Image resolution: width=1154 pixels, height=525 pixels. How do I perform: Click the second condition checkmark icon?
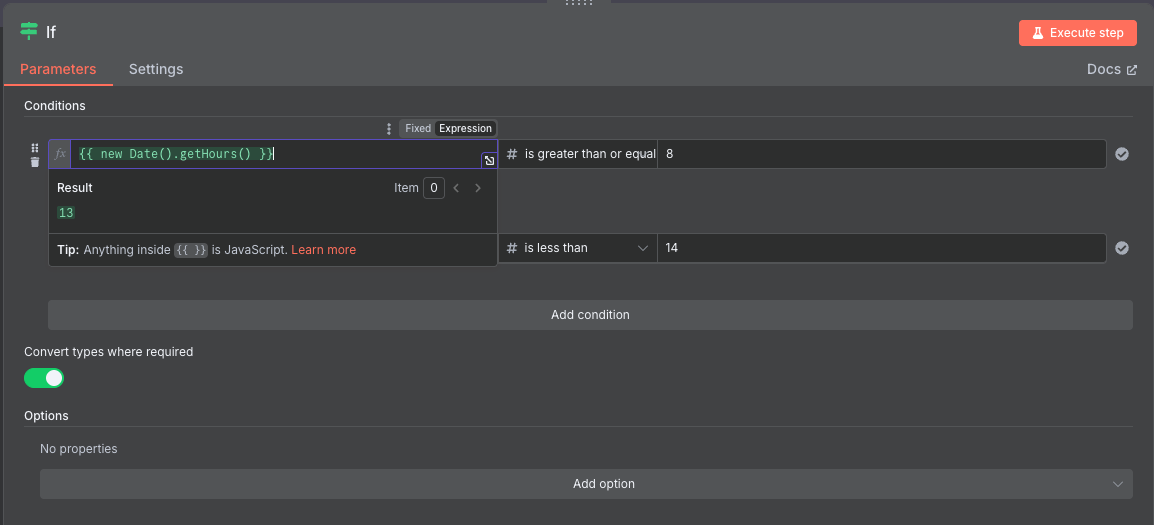[1122, 248]
